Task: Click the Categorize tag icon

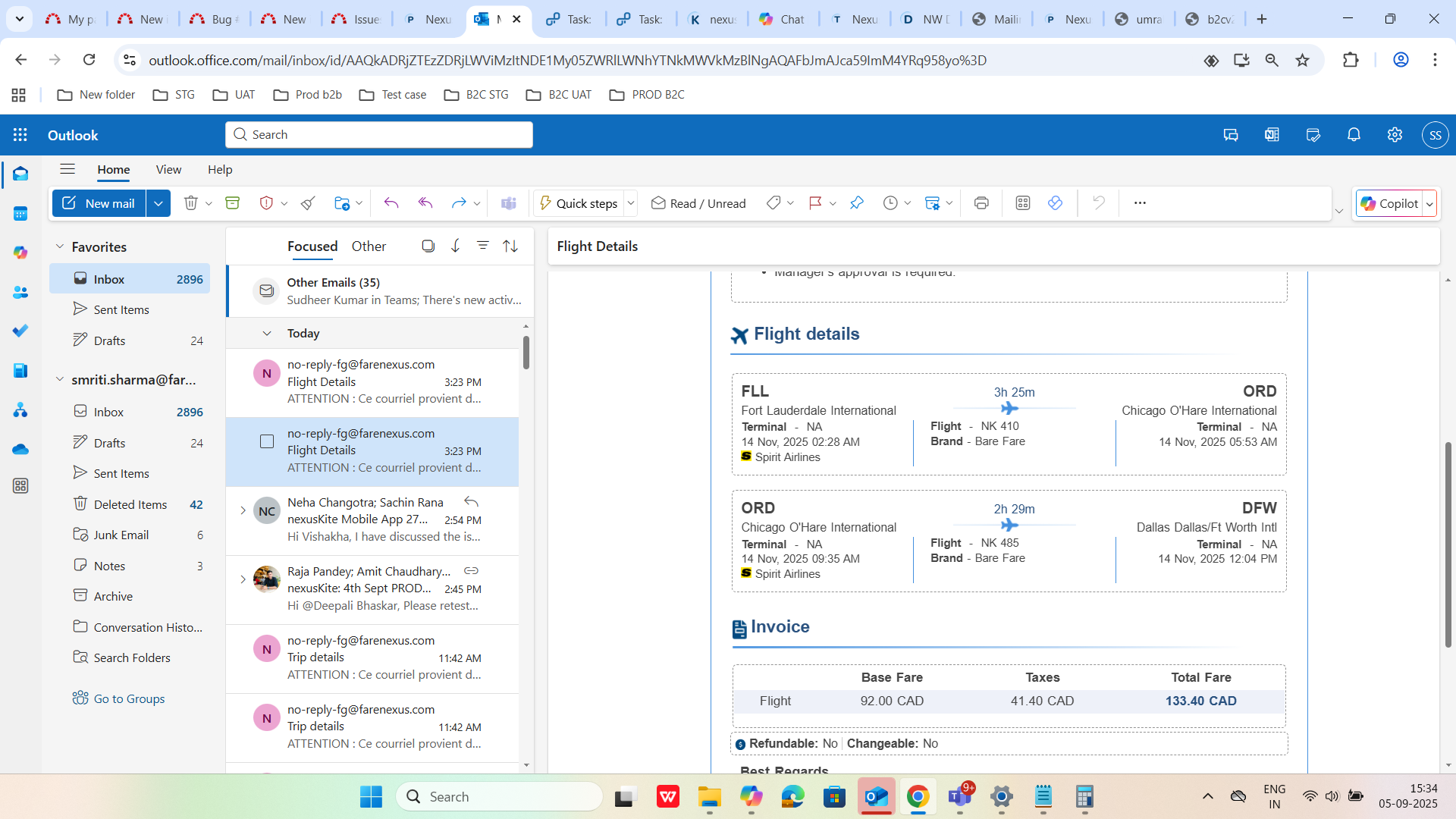Action: click(x=773, y=203)
